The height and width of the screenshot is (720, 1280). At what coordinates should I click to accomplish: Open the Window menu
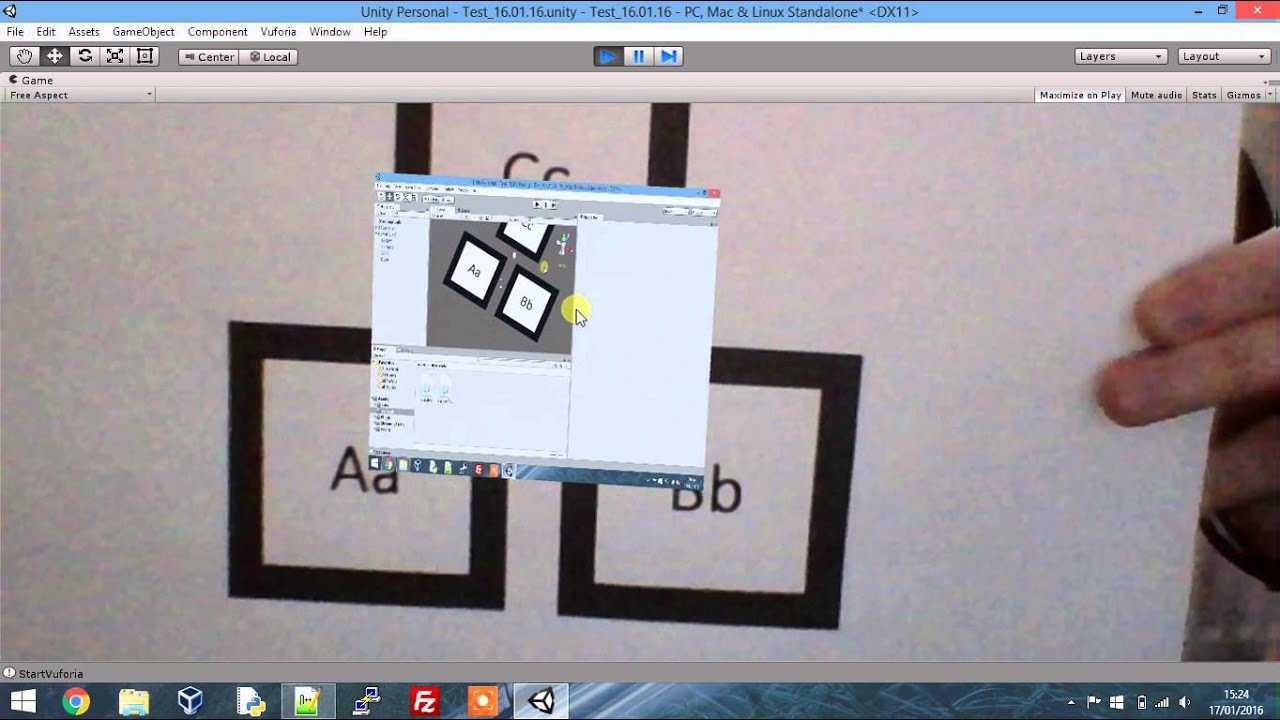pos(330,32)
